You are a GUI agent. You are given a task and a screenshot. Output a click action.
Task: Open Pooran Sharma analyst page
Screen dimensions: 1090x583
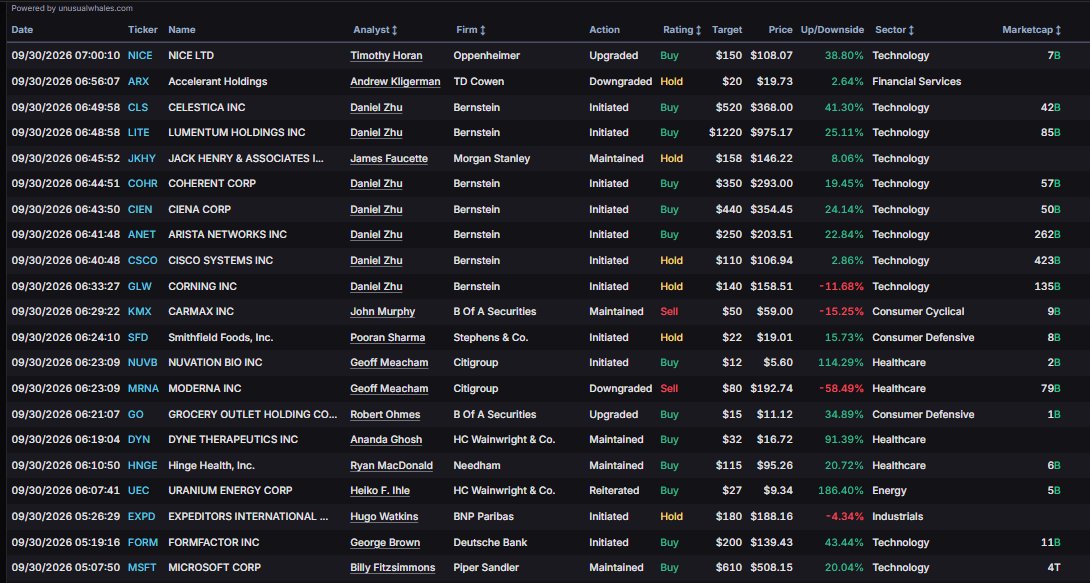pyautogui.click(x=387, y=337)
